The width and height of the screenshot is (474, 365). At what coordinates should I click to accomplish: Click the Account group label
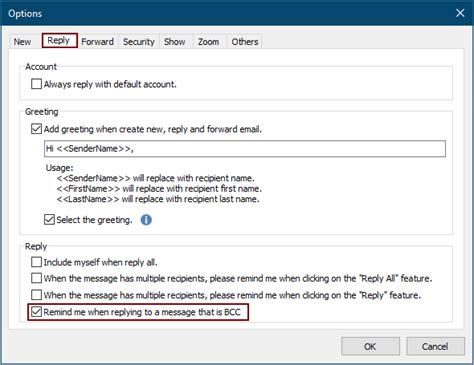tap(41, 67)
